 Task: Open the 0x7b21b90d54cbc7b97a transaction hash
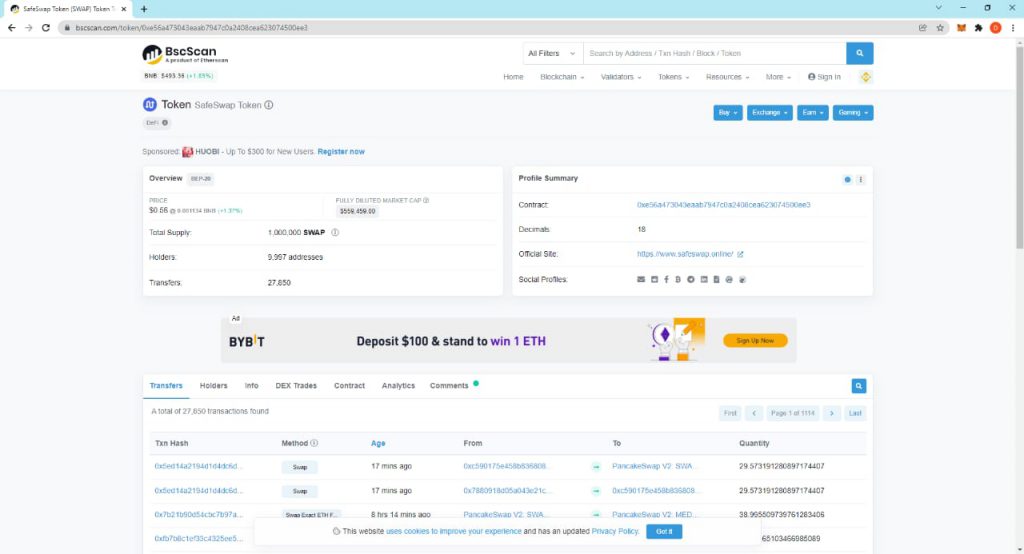tap(198, 515)
